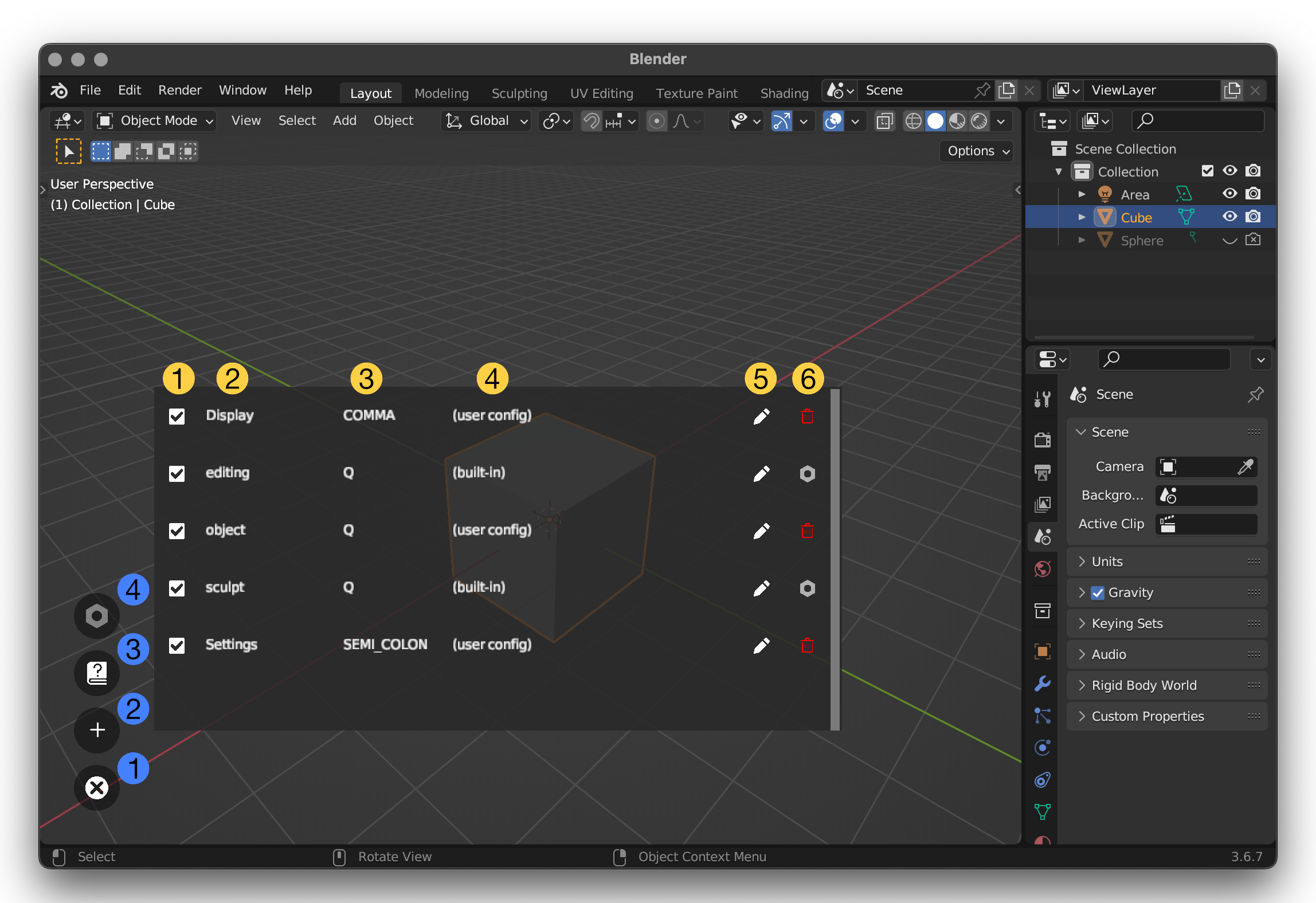Switch to the Sculpting workspace tab
Screen dimensions: 1316x903
tap(519, 93)
